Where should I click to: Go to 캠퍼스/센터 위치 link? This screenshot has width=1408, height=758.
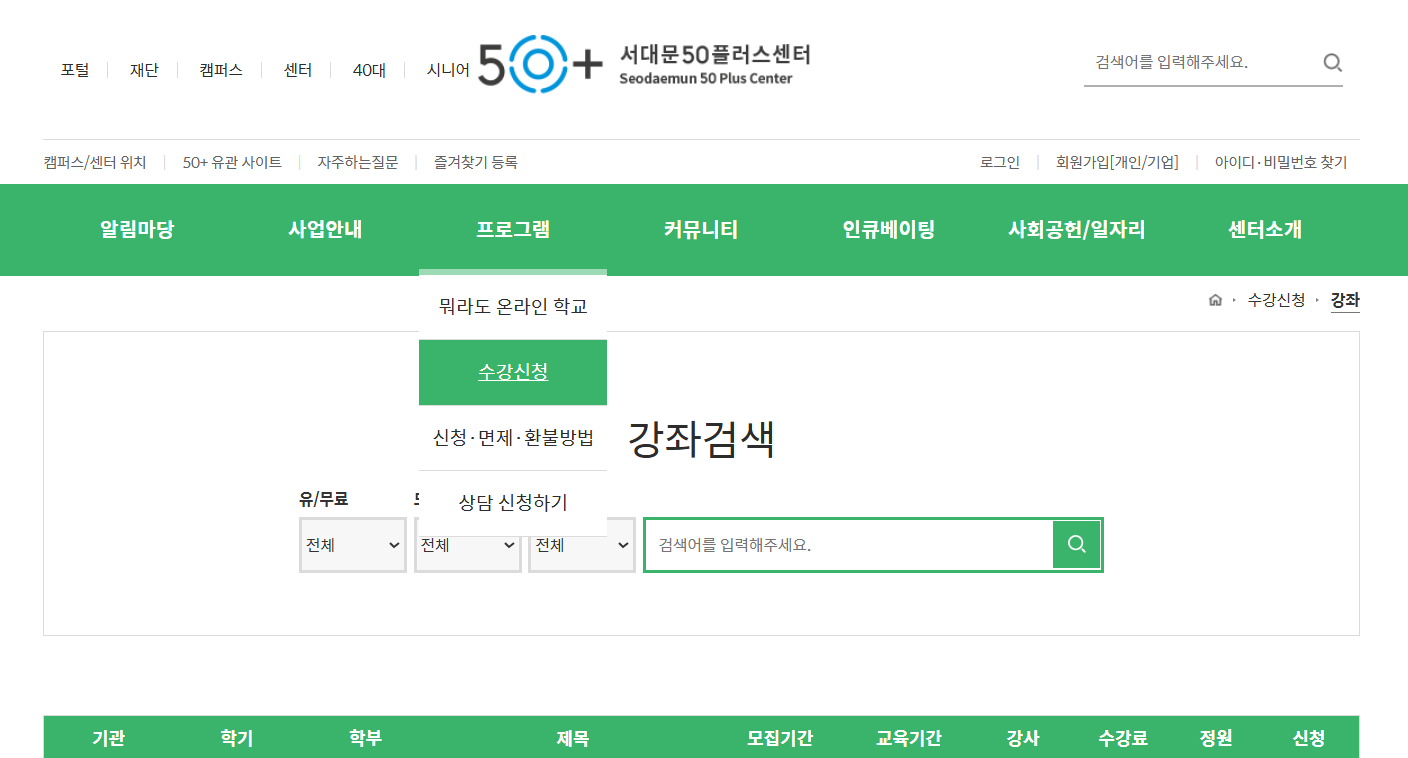click(x=95, y=162)
